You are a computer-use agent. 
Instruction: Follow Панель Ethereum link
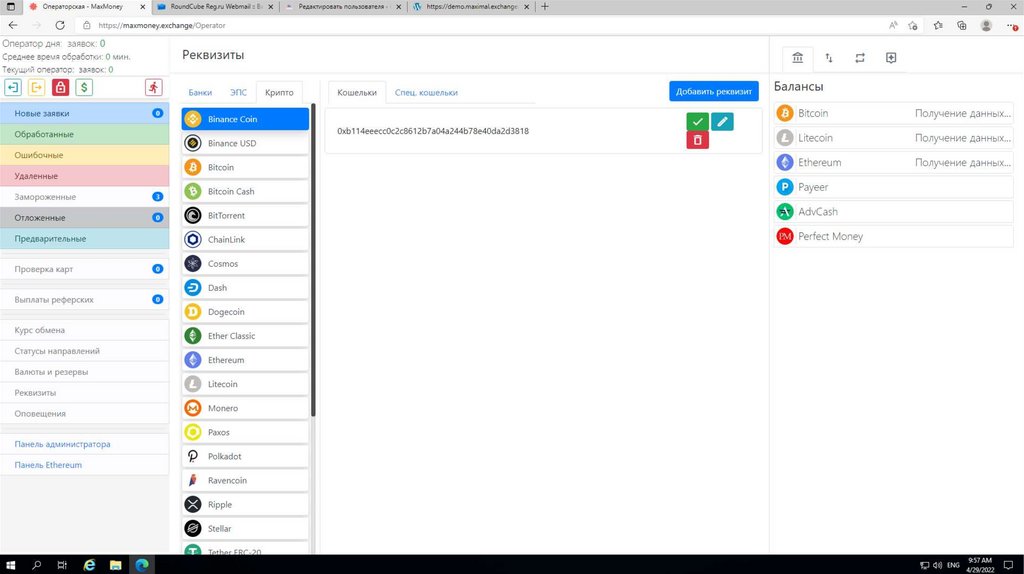tap(48, 465)
